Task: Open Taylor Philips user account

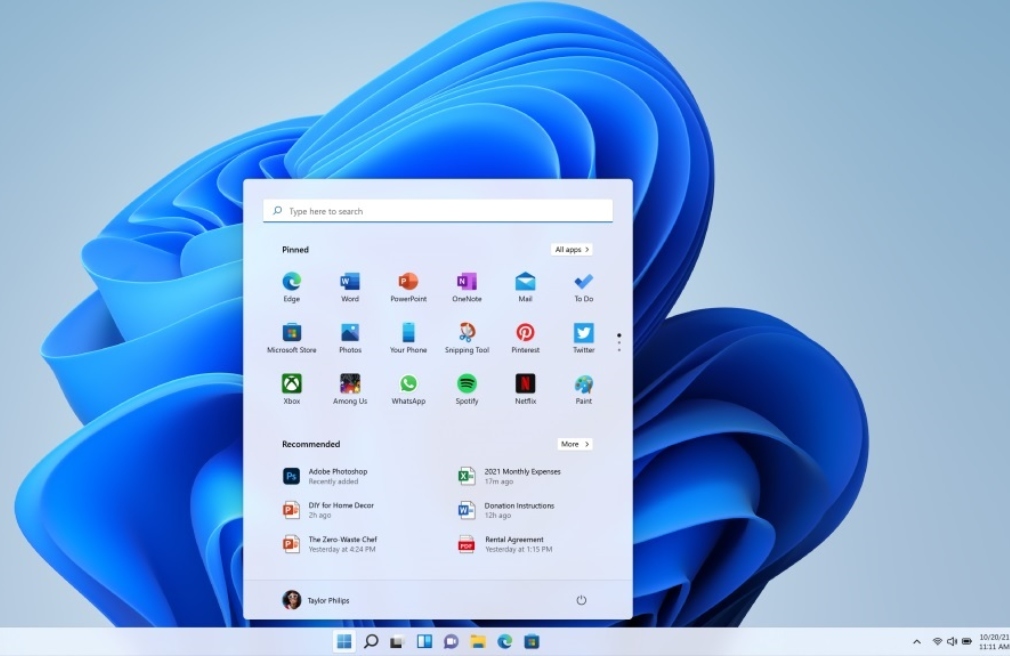Action: [316, 600]
